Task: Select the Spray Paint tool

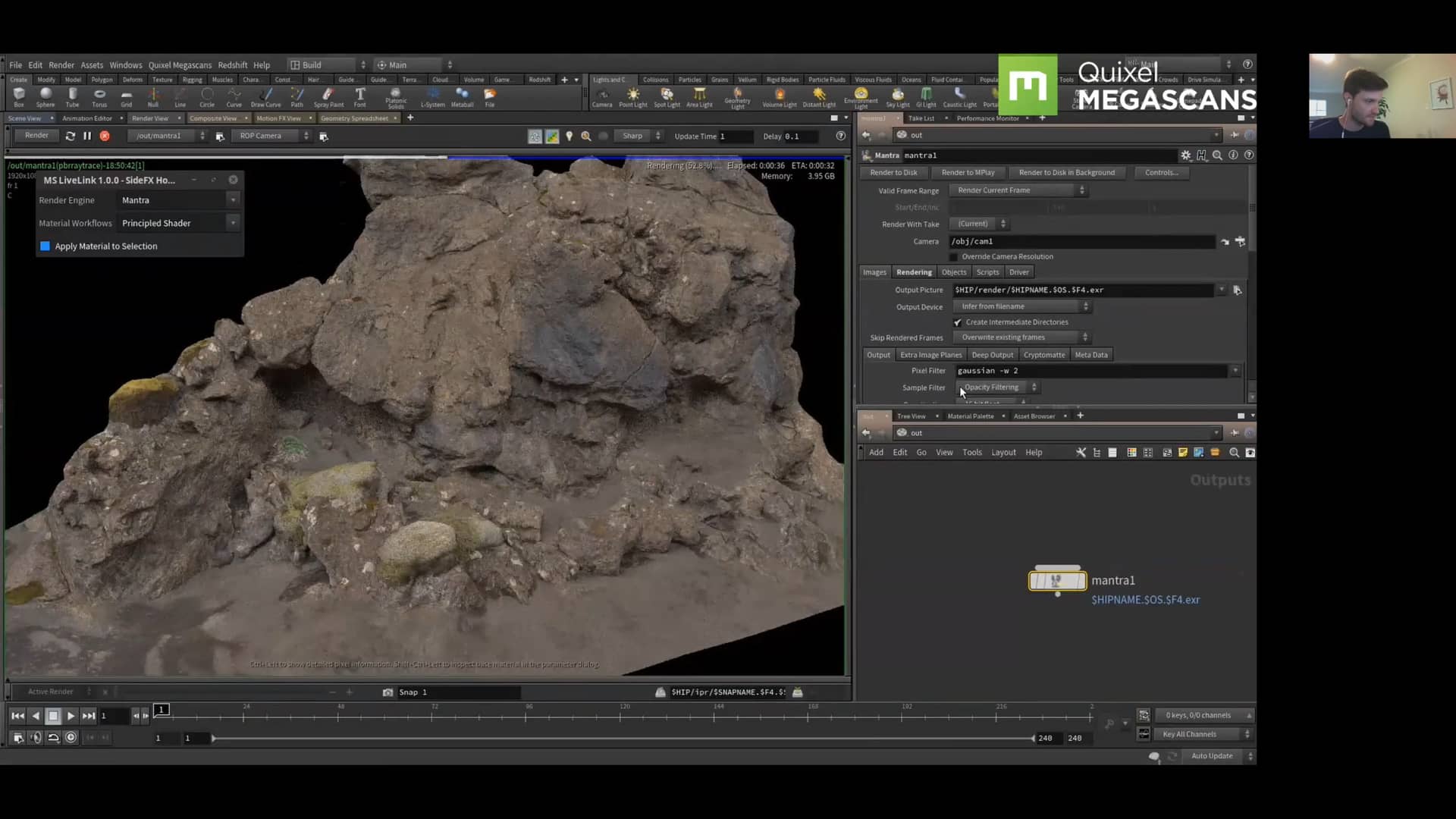Action: [328, 96]
